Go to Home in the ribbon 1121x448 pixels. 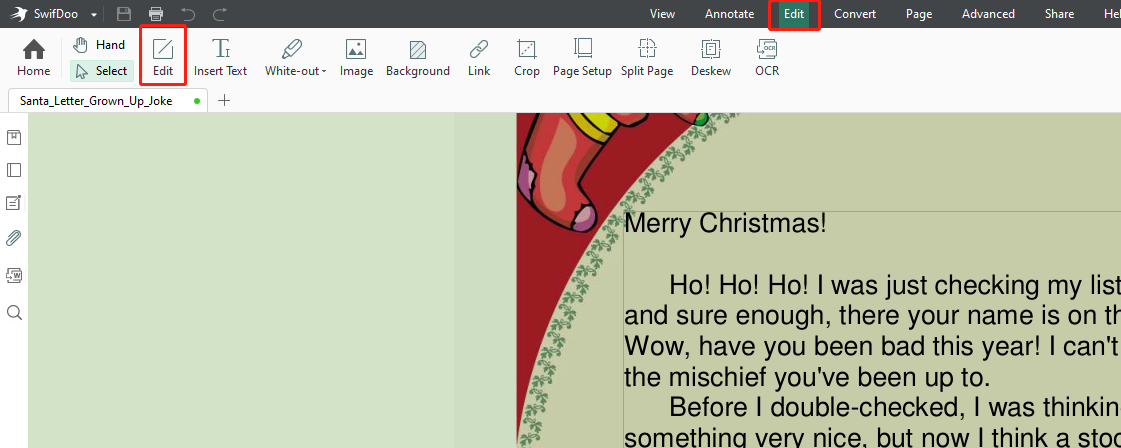click(34, 58)
